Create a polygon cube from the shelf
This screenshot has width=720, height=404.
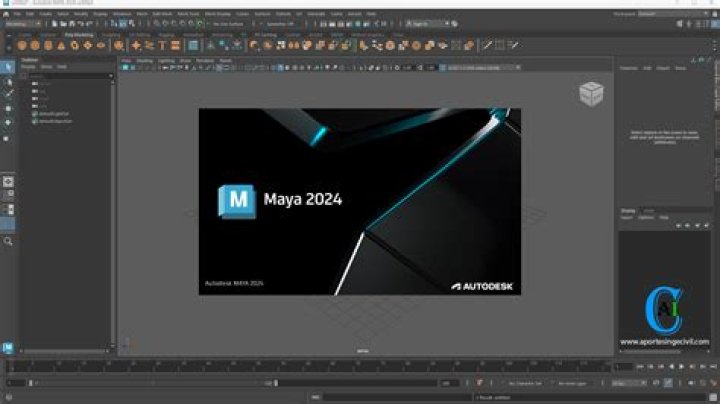click(35, 45)
